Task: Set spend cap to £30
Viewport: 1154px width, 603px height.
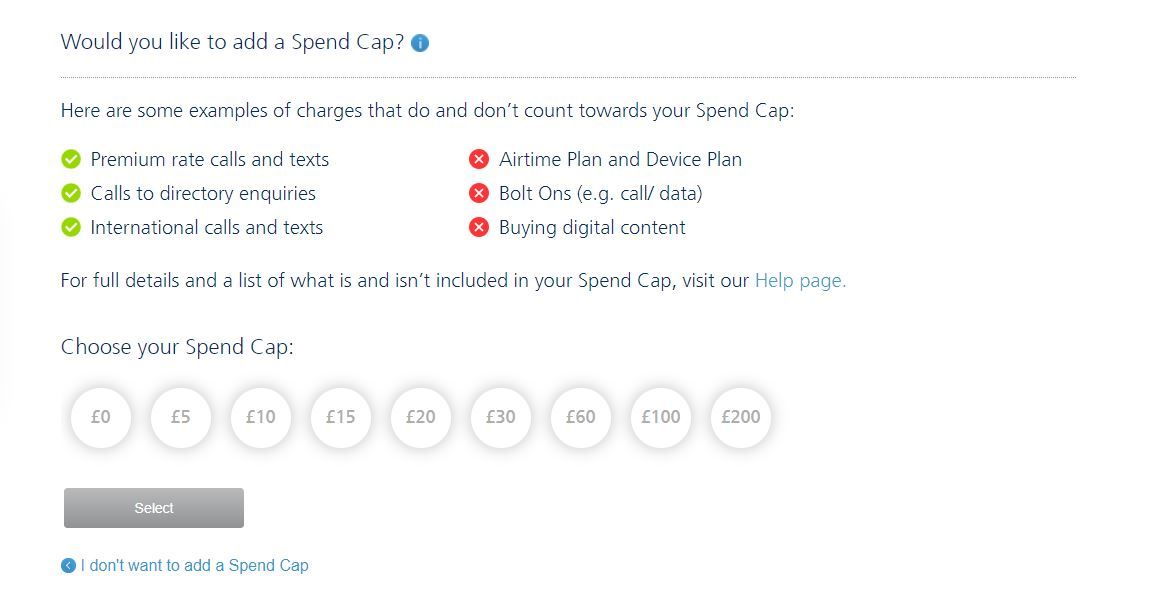Action: [500, 417]
